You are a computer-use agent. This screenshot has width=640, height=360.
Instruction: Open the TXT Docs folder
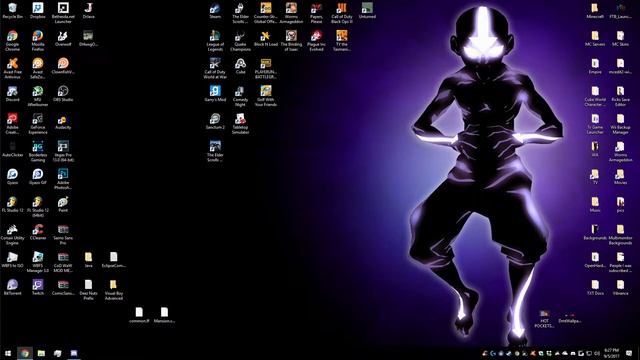point(595,288)
